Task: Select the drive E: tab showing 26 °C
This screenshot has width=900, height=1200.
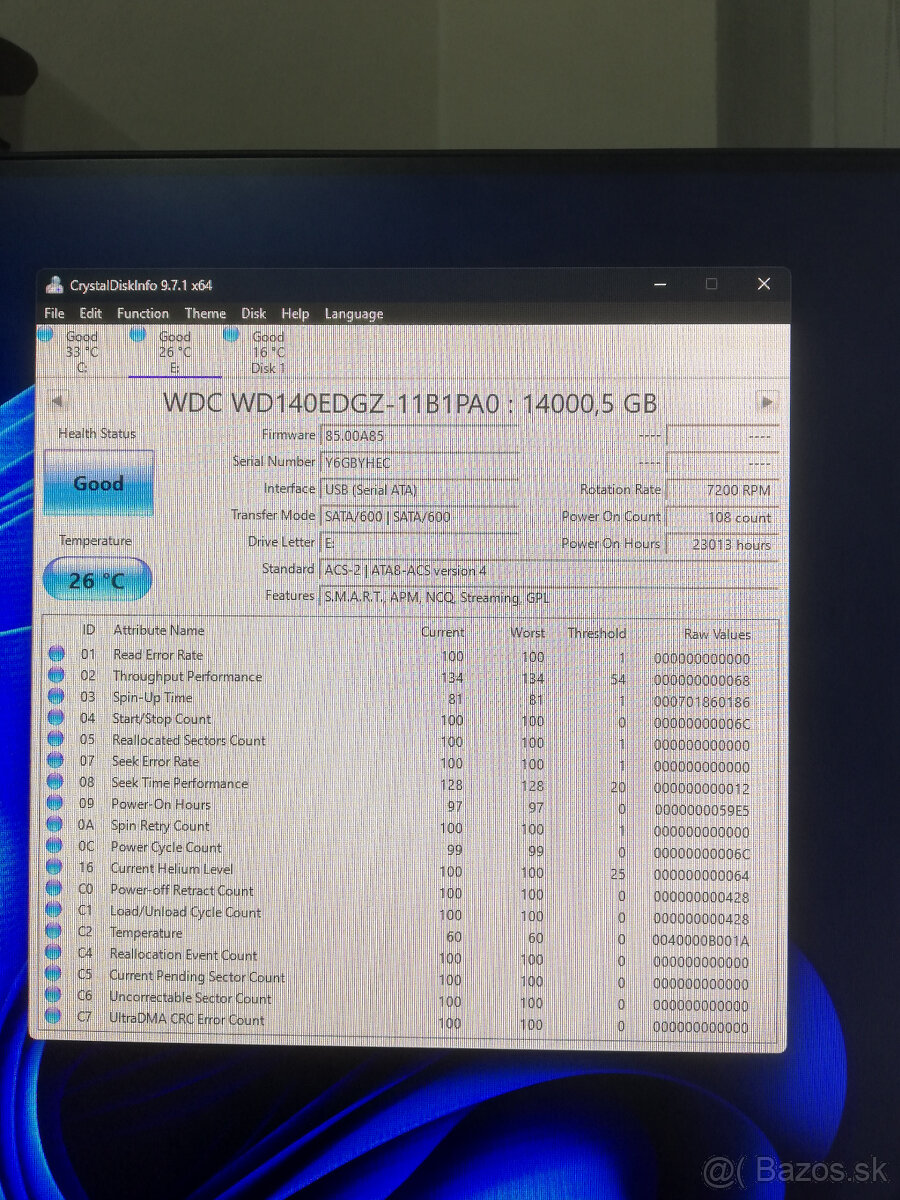Action: click(x=174, y=350)
